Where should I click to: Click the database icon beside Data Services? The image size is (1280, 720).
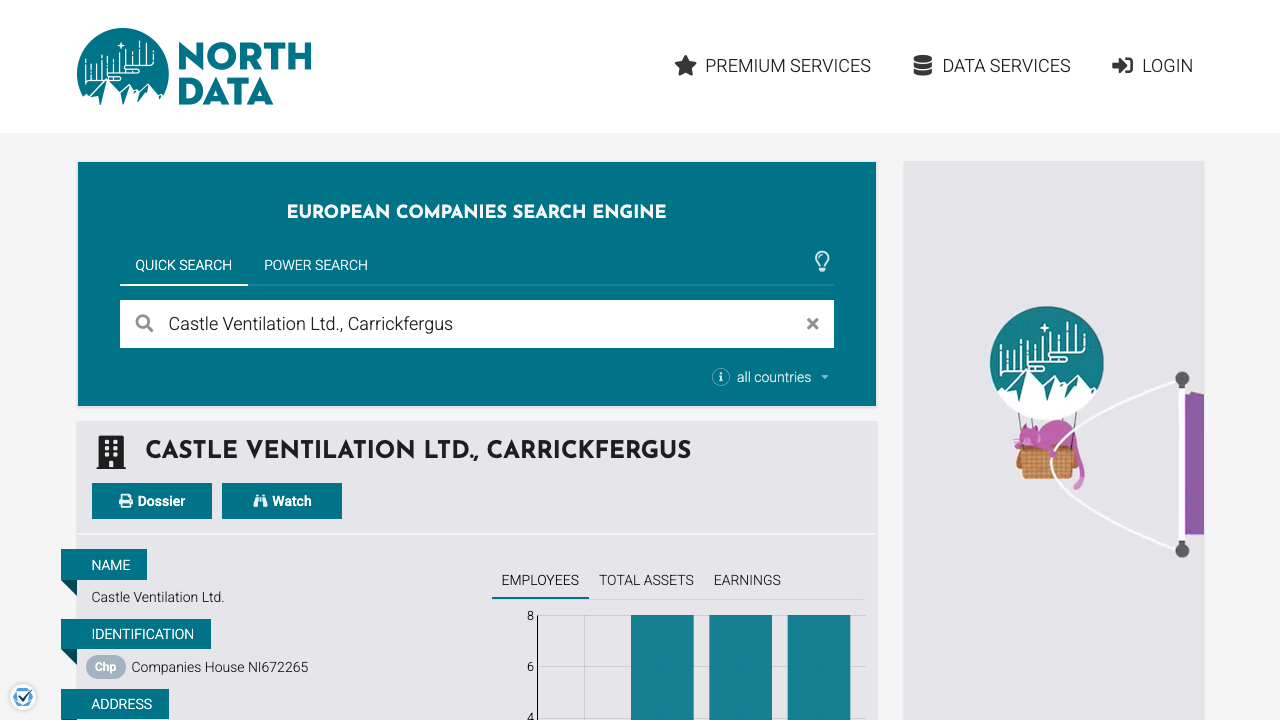click(x=921, y=64)
